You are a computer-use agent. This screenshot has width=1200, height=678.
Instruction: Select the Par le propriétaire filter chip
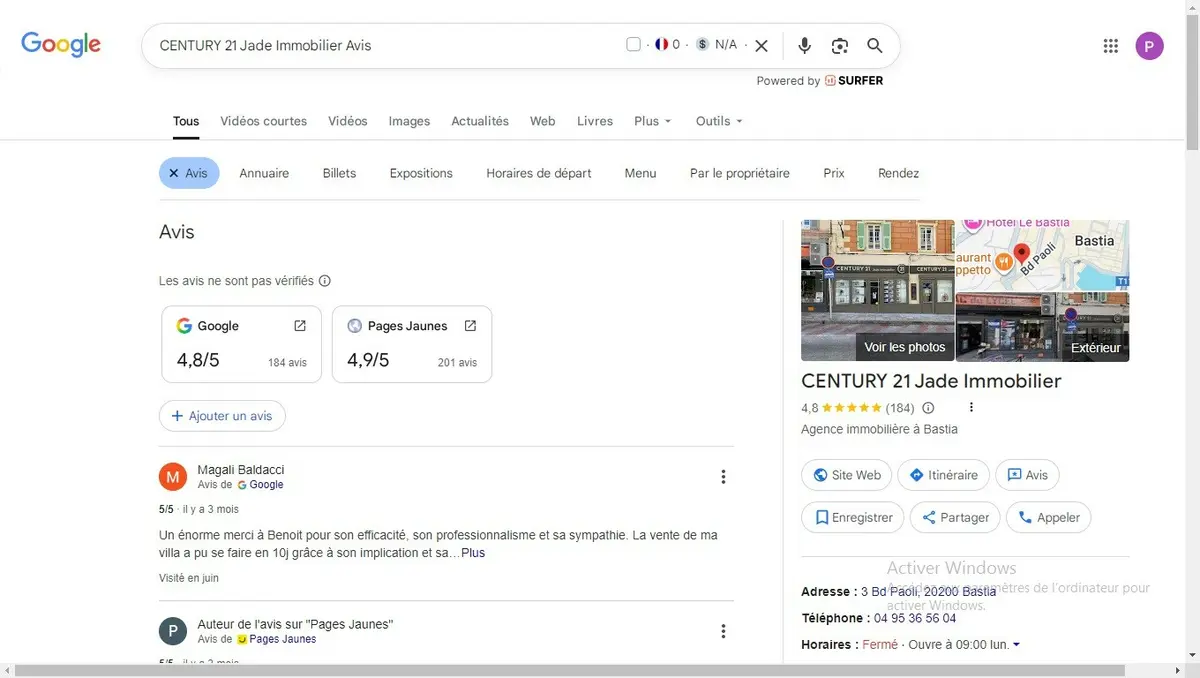[x=739, y=173]
